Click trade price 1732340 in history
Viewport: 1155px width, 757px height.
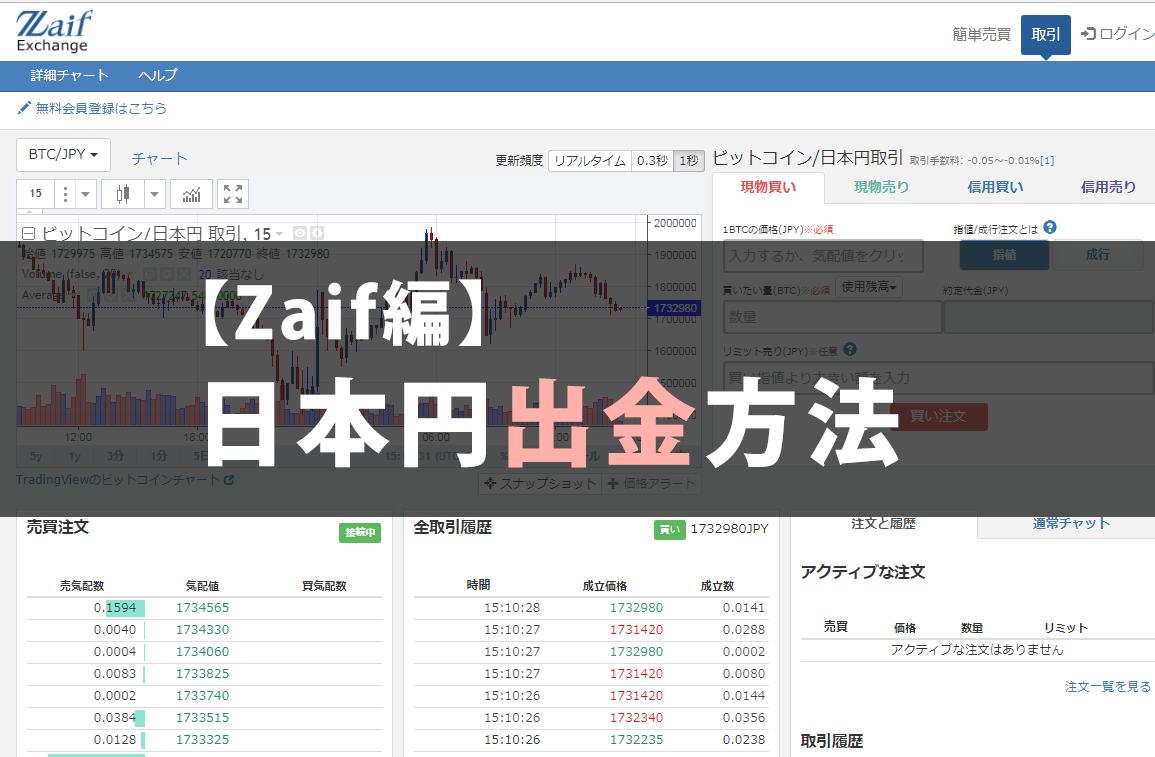636,718
